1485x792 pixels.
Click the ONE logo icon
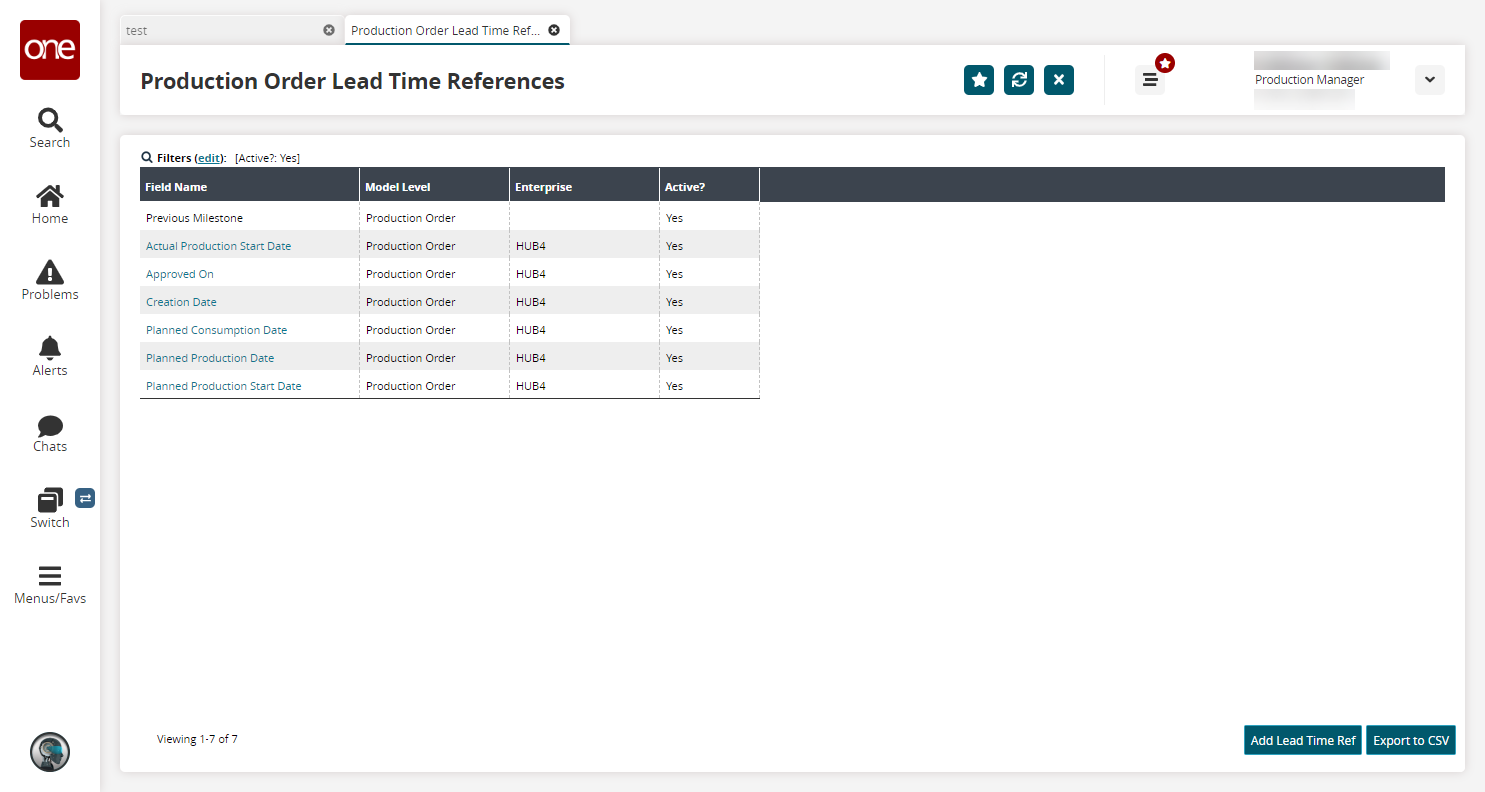point(50,50)
